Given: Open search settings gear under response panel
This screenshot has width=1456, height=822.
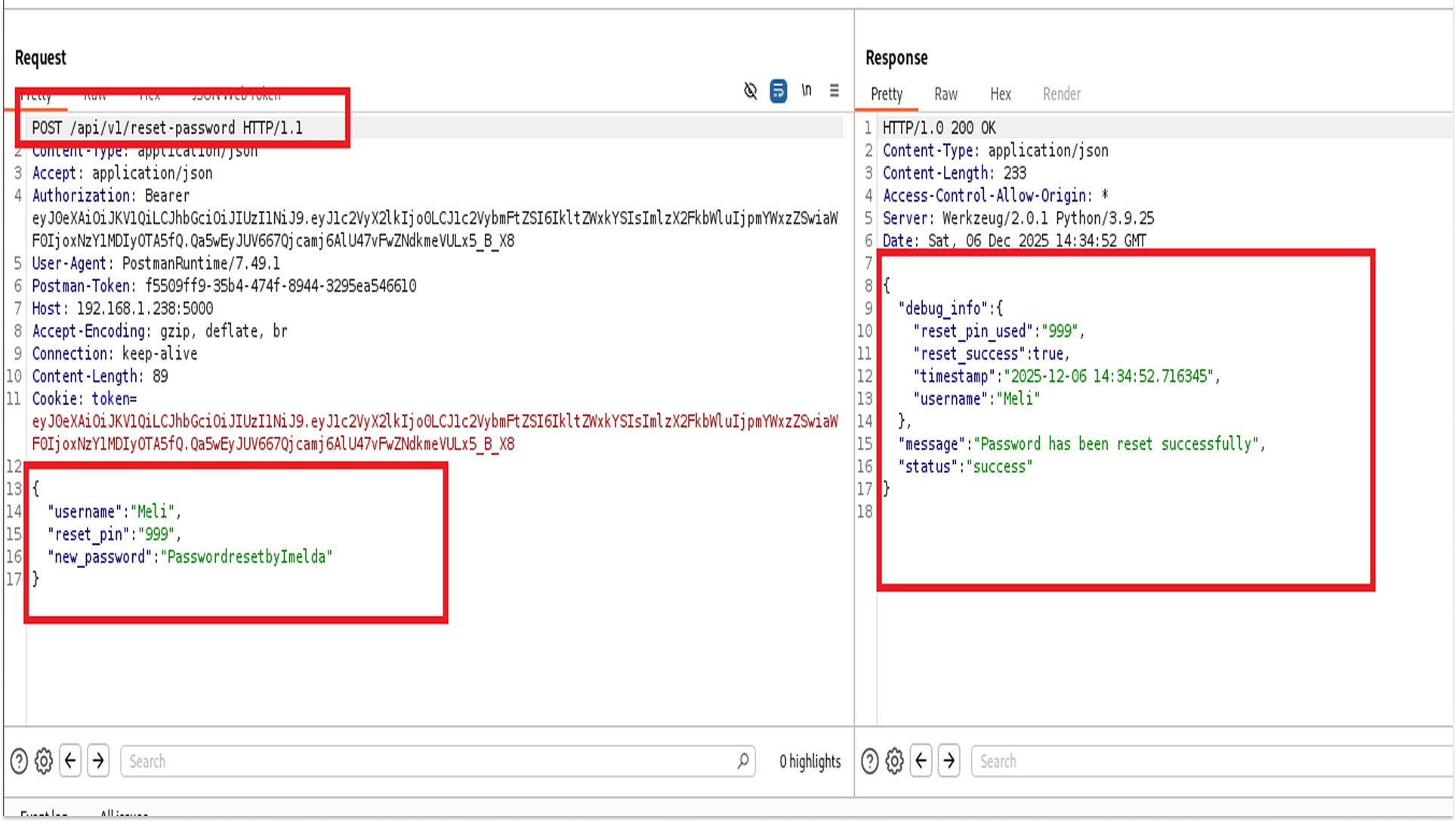Looking at the screenshot, I should pos(895,761).
